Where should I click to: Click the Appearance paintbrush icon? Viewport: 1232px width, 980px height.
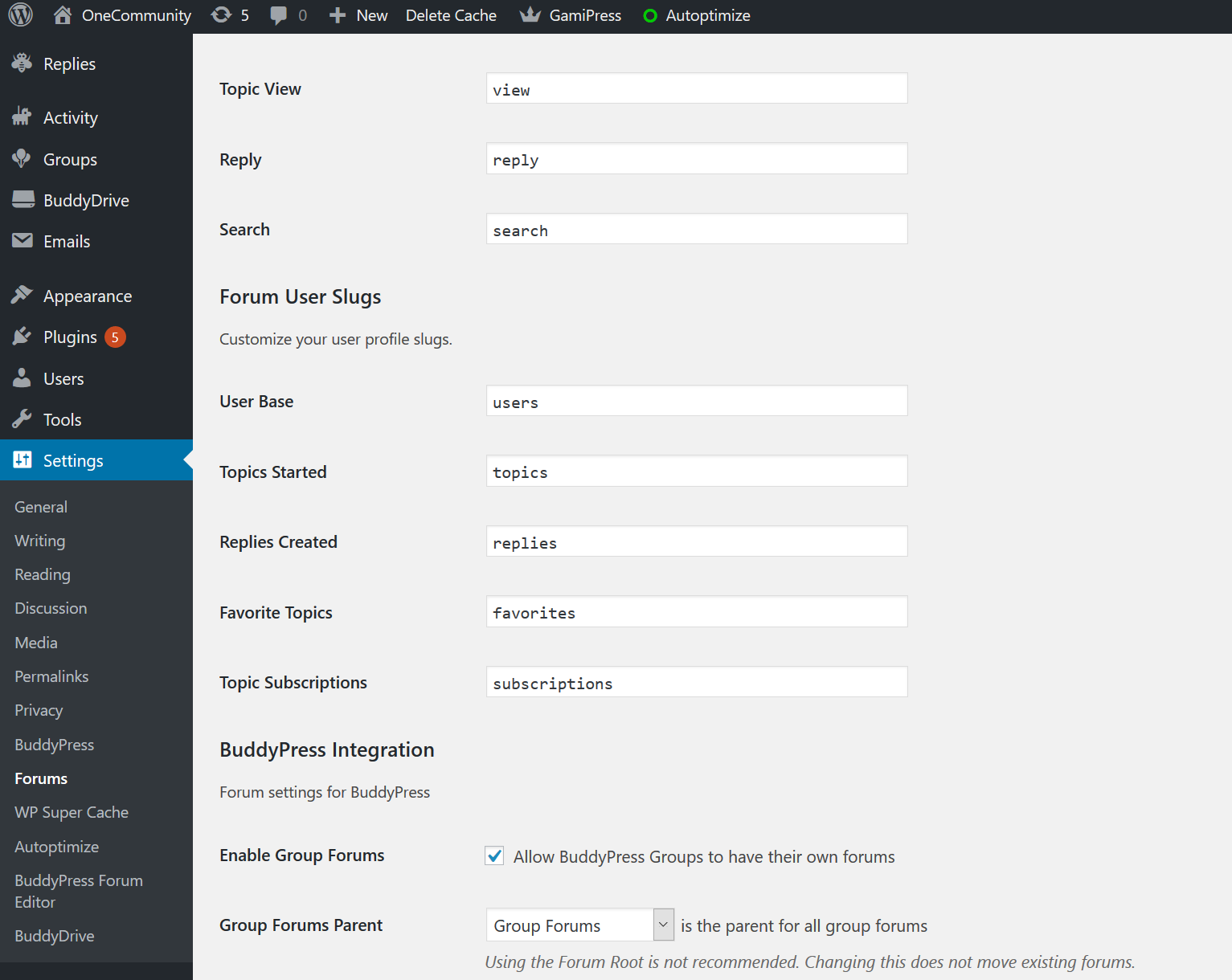[23, 296]
